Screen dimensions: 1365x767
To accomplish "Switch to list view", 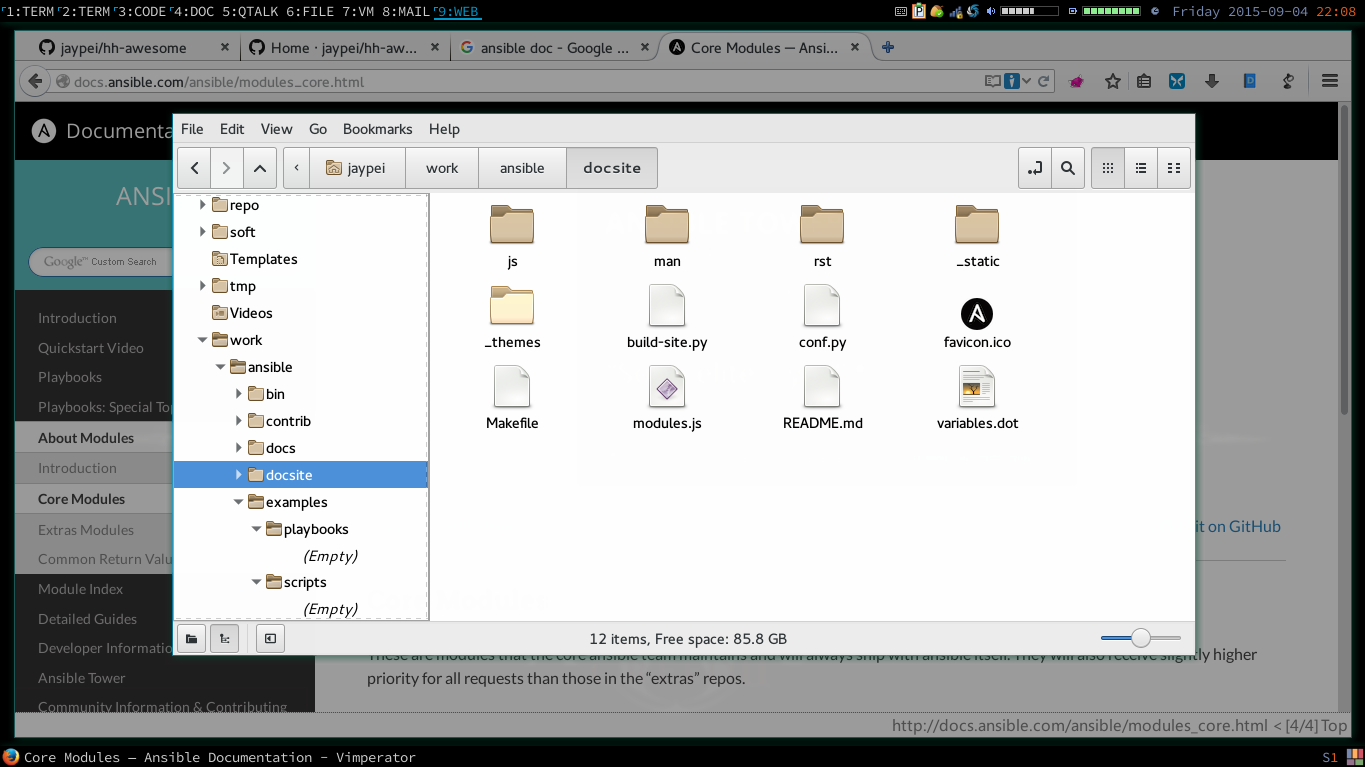I will click(x=1140, y=168).
